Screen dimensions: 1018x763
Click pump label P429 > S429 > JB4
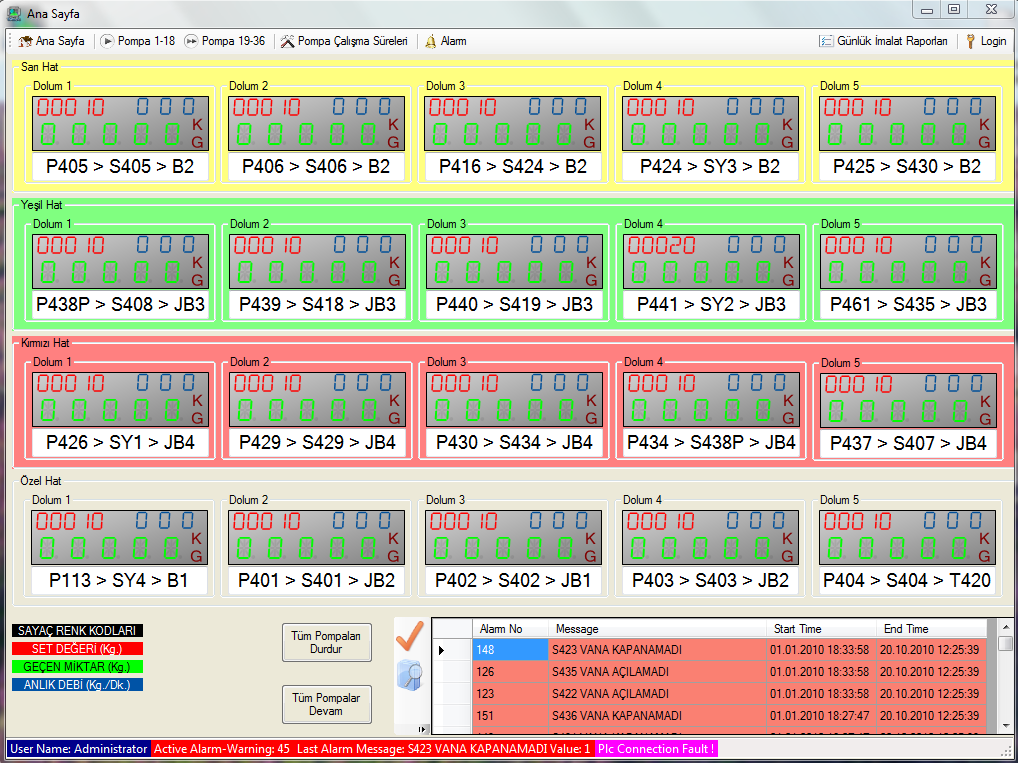pyautogui.click(x=317, y=443)
